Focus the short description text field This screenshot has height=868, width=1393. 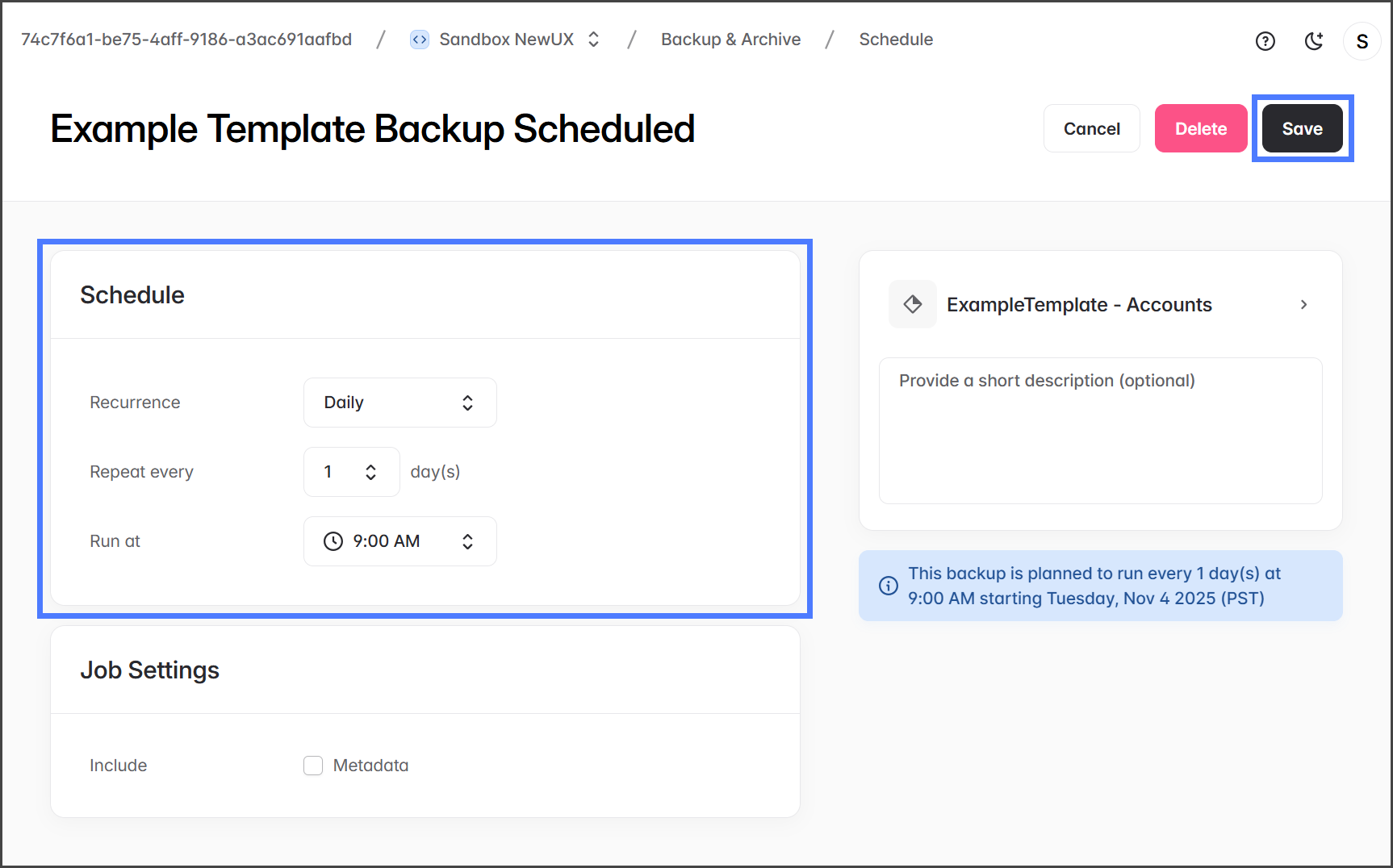click(x=1100, y=431)
